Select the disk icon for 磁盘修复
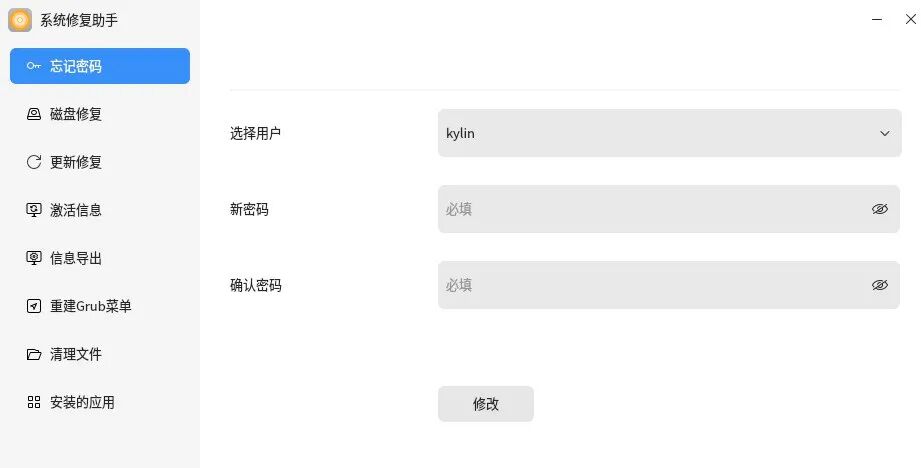 (34, 114)
